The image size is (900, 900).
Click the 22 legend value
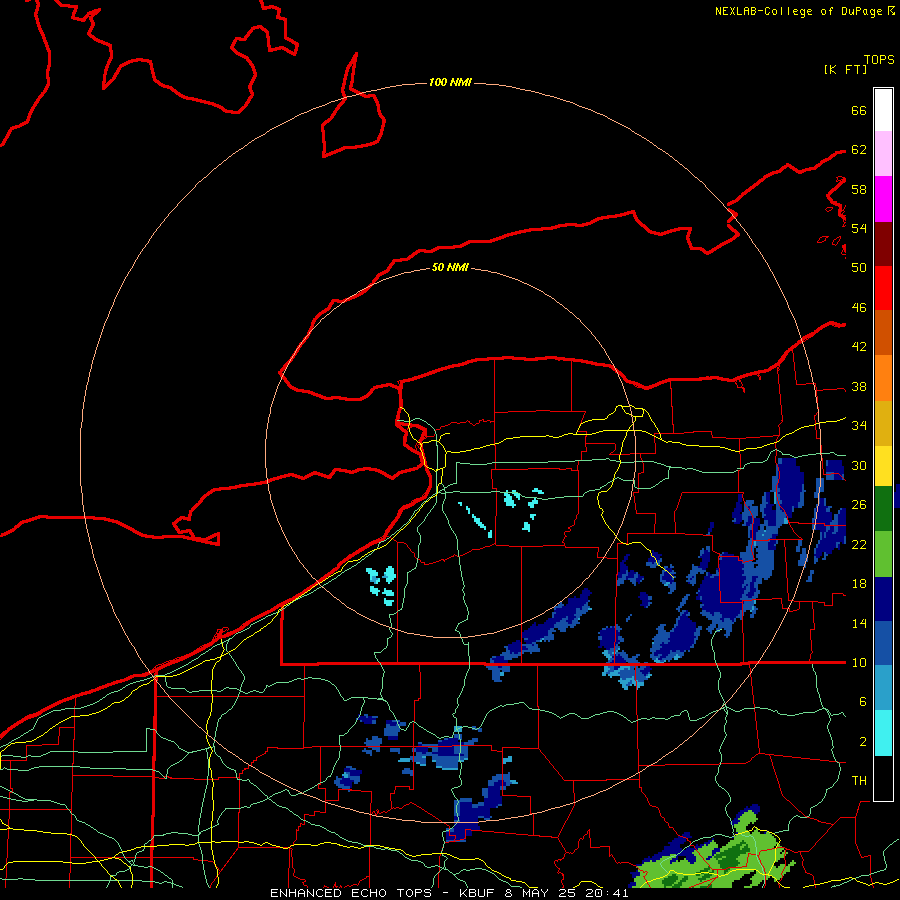(x=859, y=544)
